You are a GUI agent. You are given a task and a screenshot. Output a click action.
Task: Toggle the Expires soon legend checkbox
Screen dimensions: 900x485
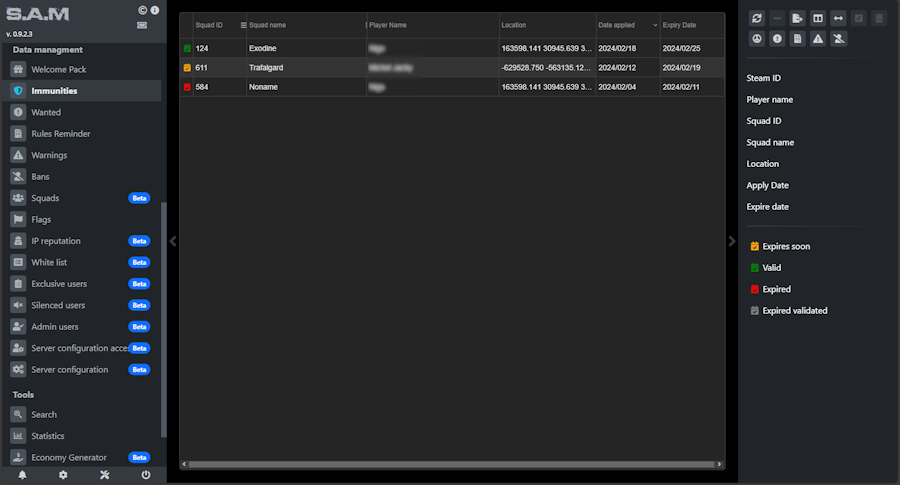[x=755, y=246]
